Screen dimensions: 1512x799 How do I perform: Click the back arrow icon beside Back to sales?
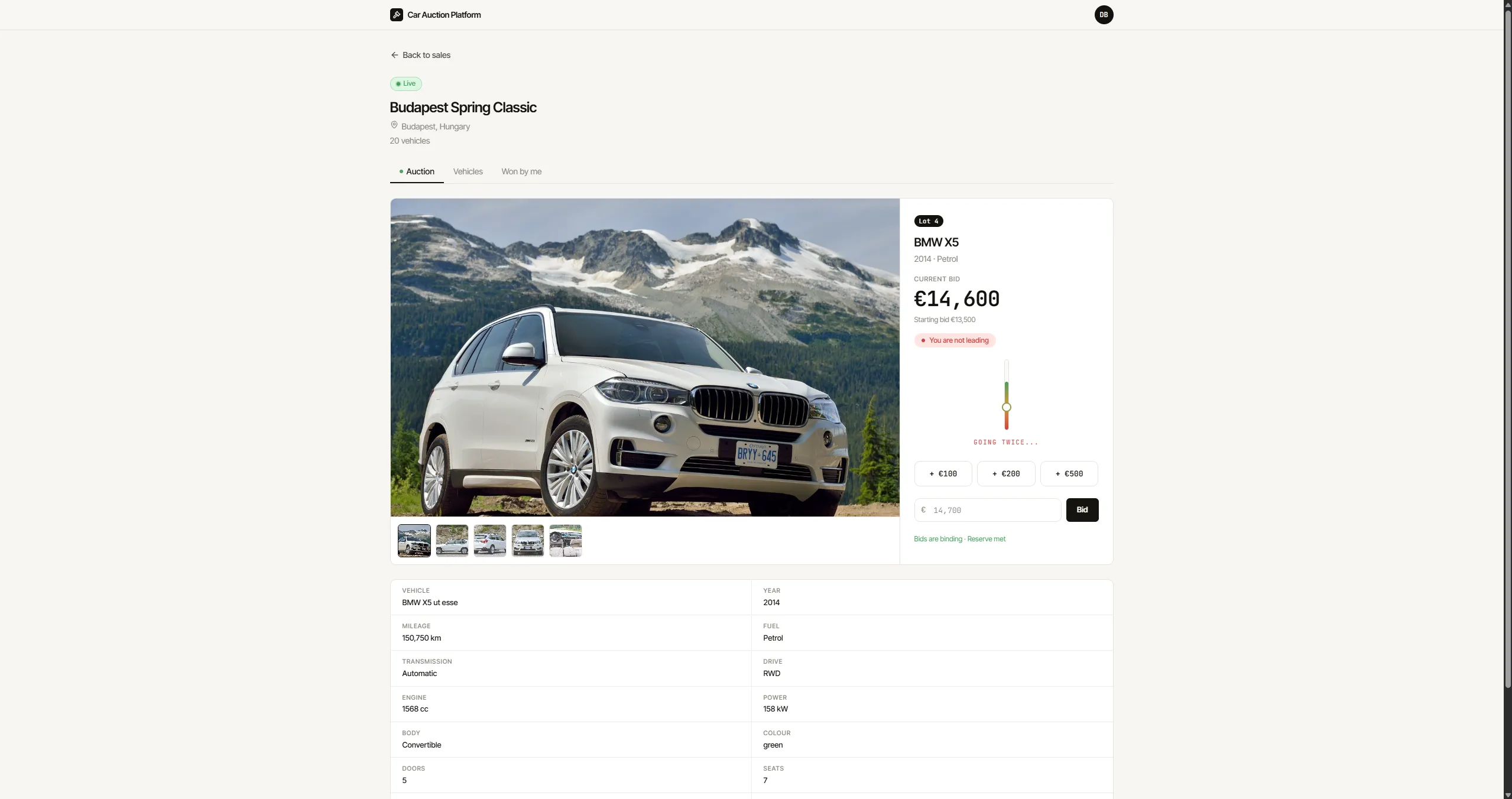[x=394, y=55]
